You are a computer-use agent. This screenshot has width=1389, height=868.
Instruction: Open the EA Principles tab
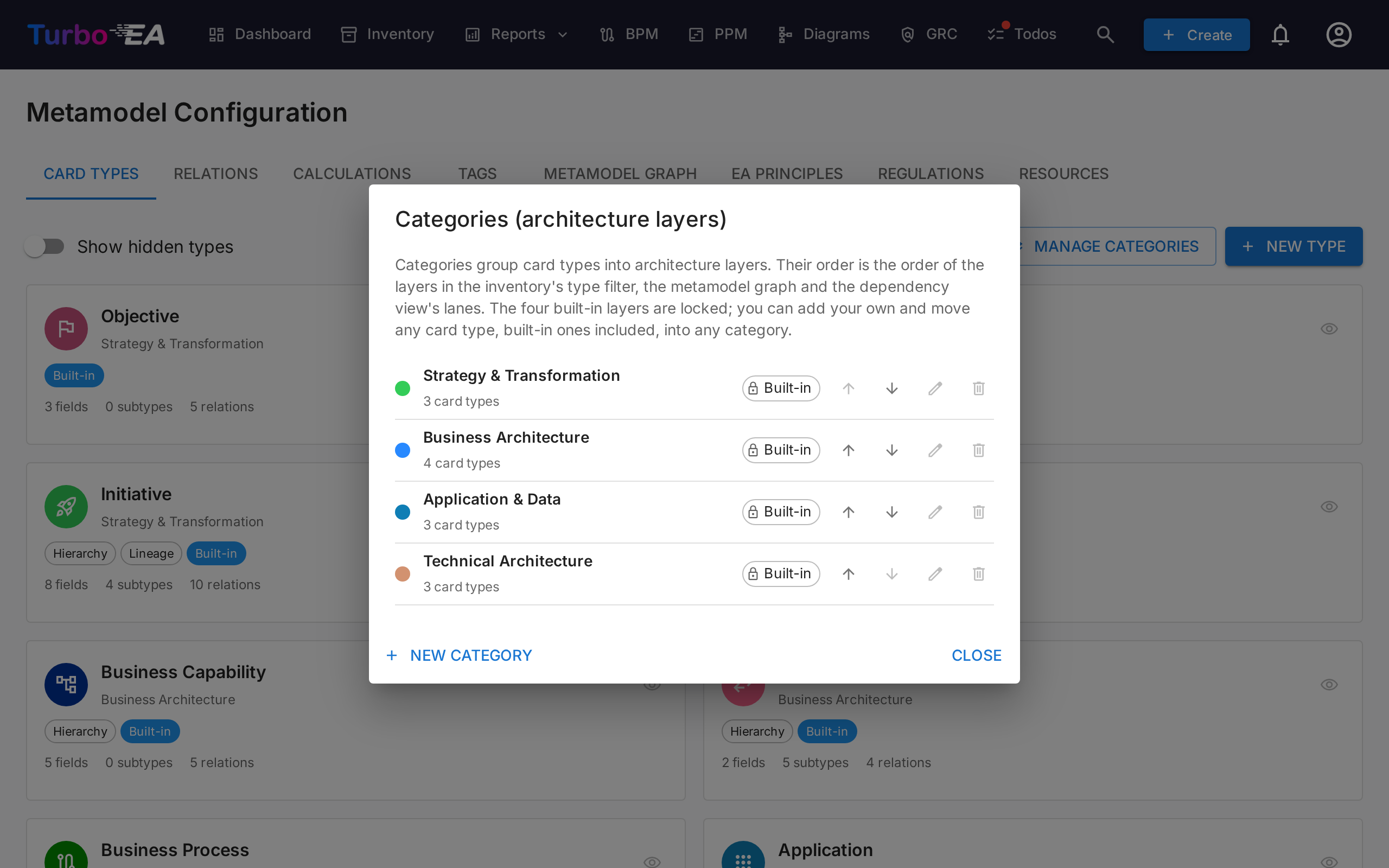787,174
